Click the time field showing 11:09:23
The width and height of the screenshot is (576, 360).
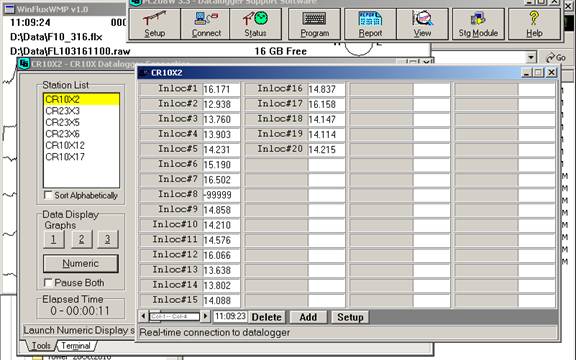coord(230,316)
